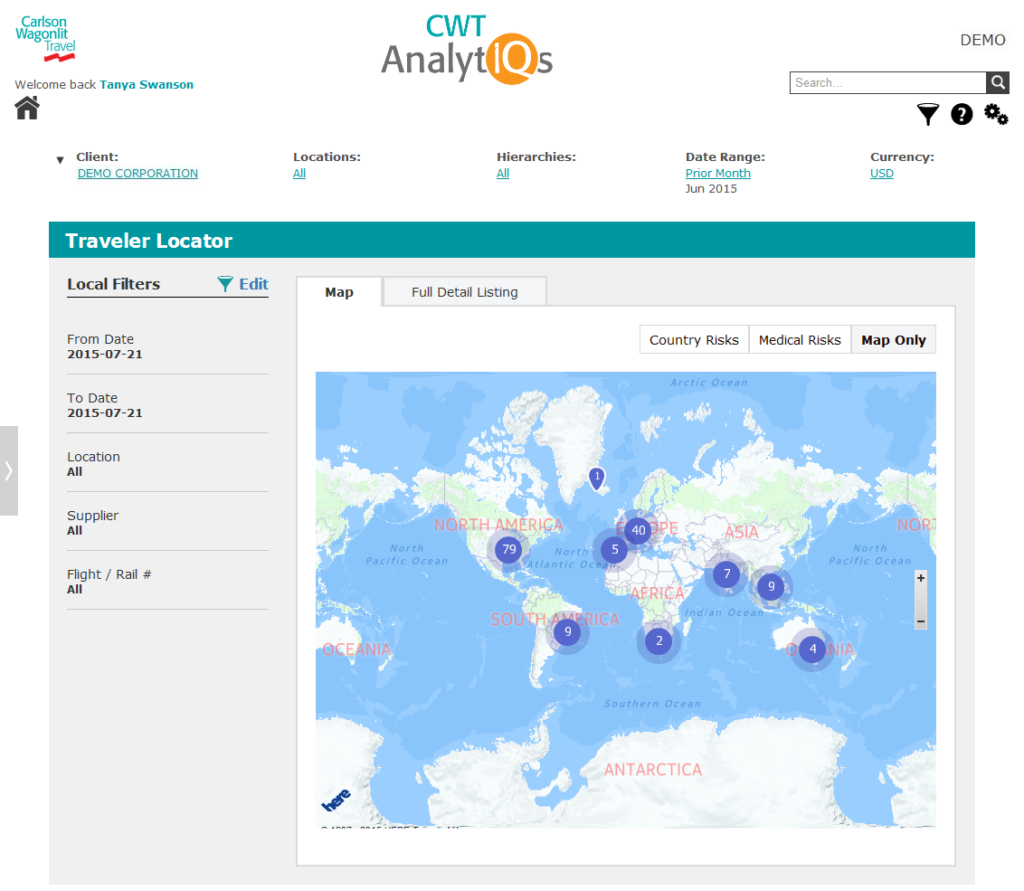This screenshot has height=891, width=1024.
Task: Edit the local filters
Action: (x=253, y=284)
